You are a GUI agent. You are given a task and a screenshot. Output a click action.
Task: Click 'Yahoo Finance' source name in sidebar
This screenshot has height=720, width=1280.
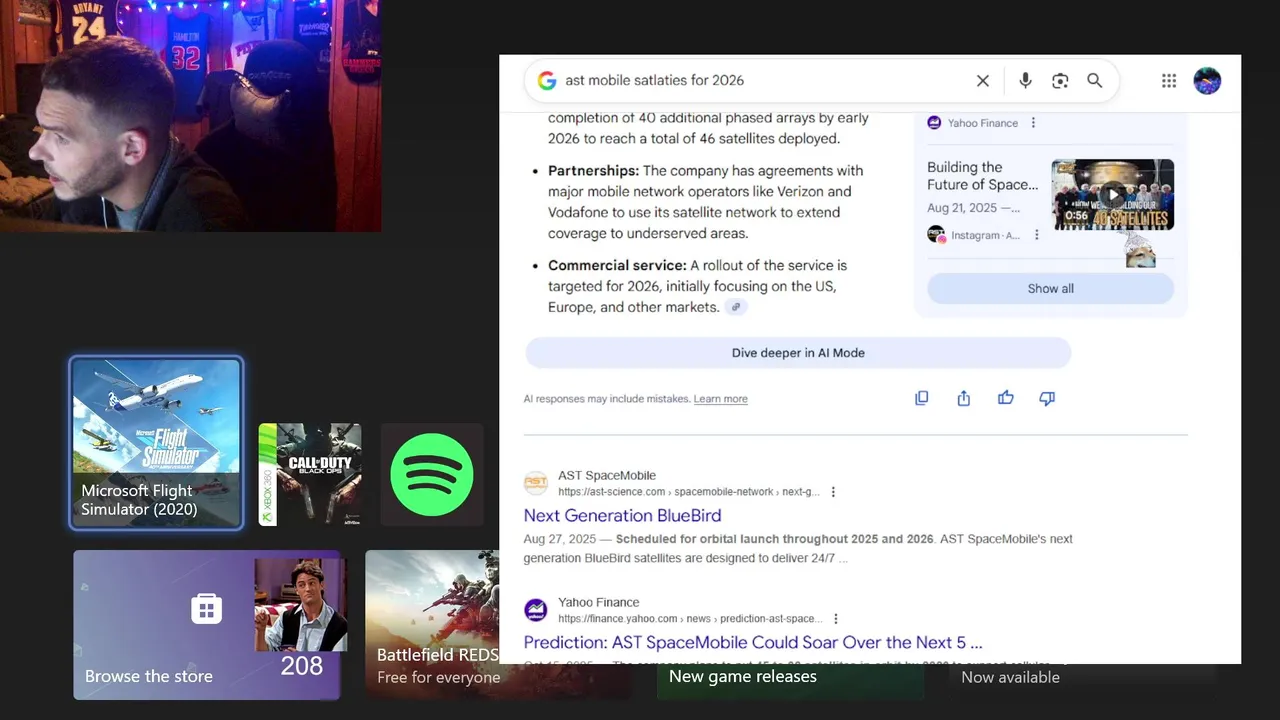coord(983,123)
